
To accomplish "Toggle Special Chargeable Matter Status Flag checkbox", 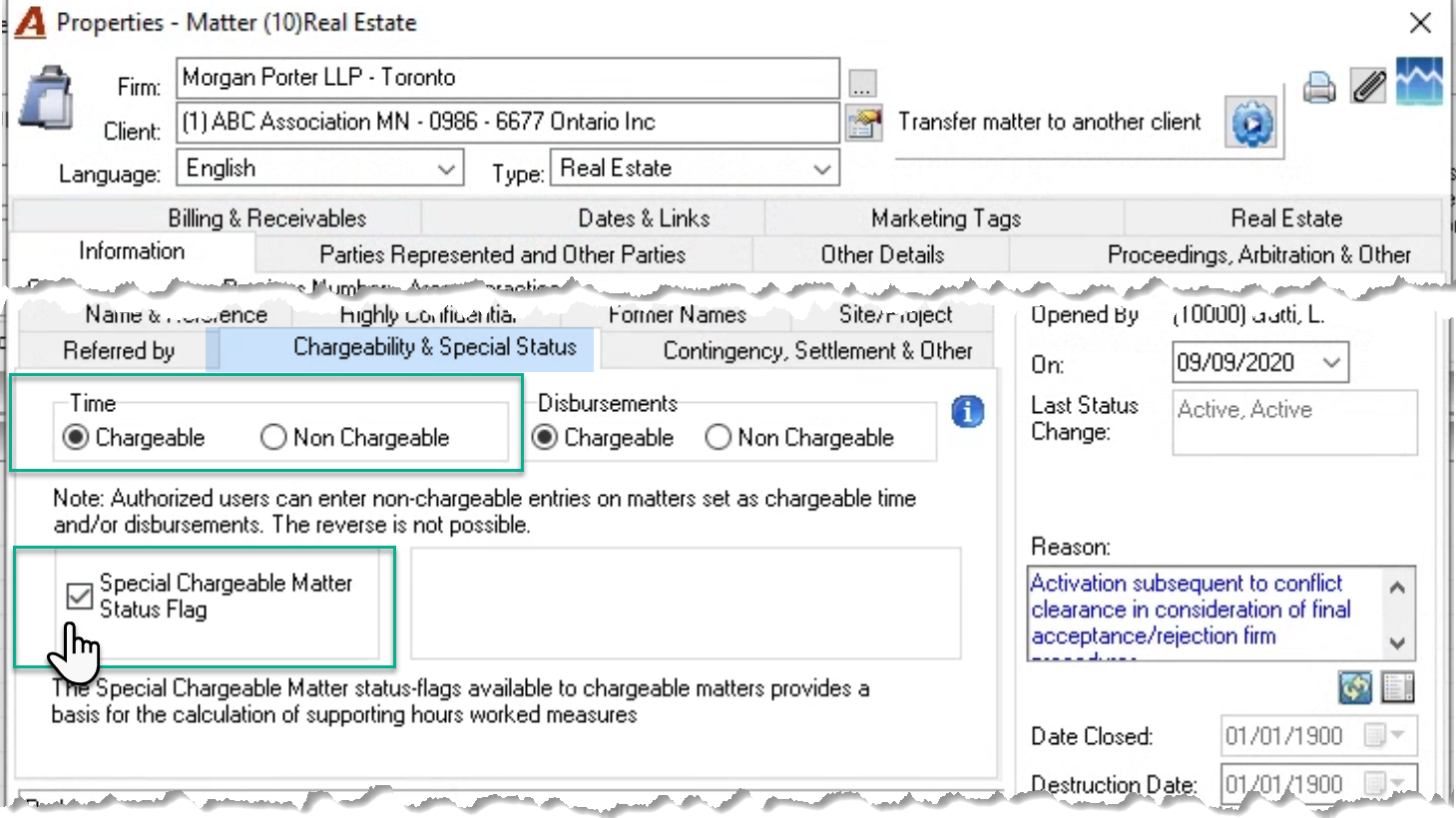I will [79, 596].
